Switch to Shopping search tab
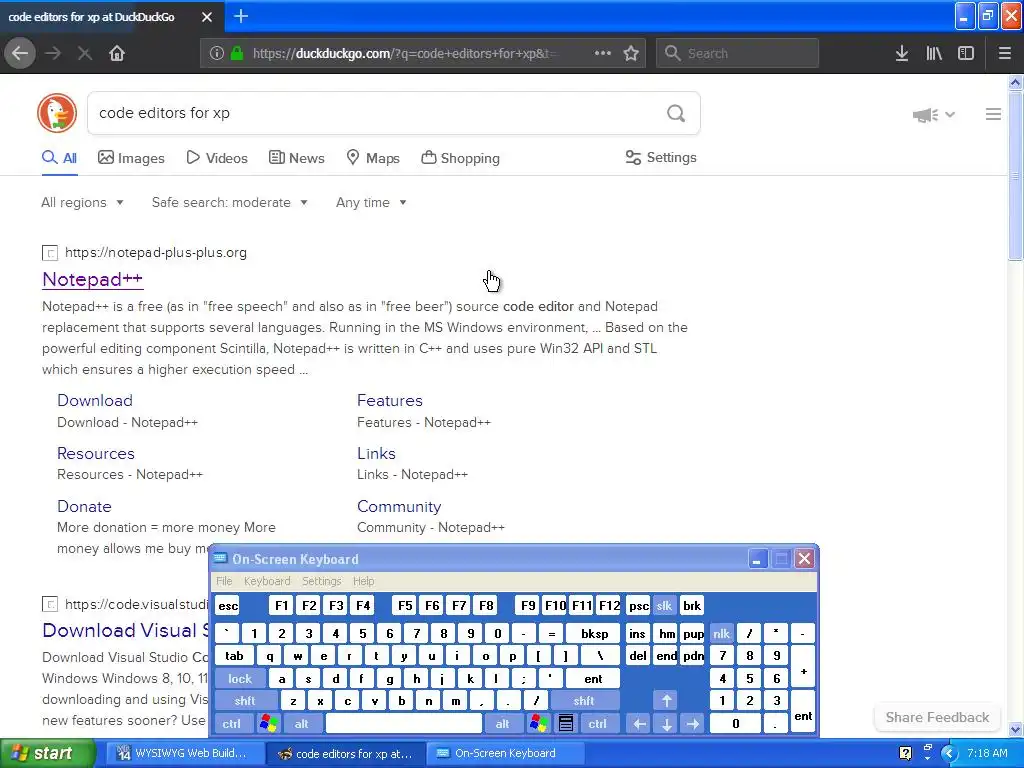Image resolution: width=1024 pixels, height=768 pixels. [460, 158]
